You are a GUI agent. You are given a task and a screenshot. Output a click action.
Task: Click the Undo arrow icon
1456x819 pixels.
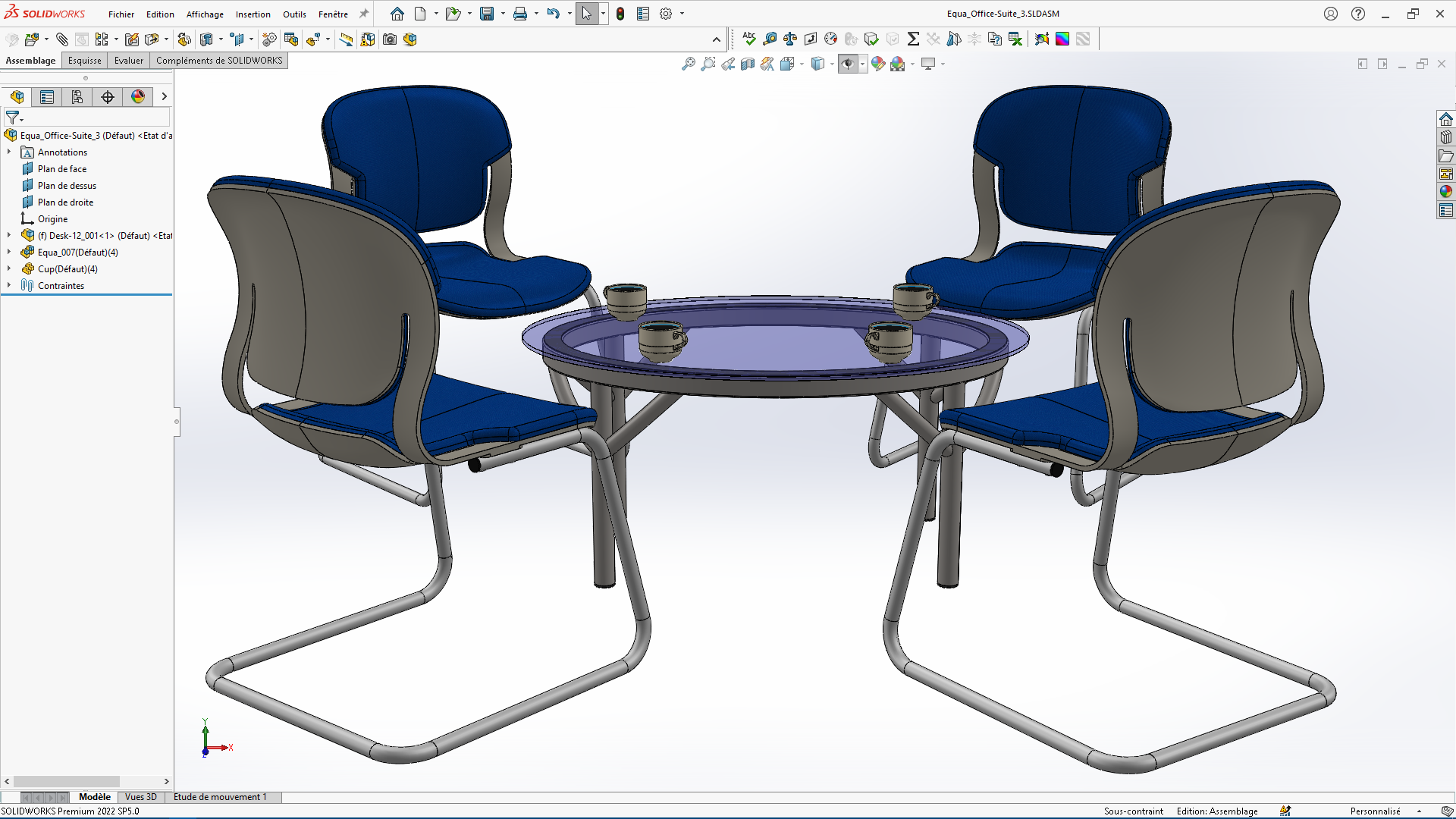pos(554,14)
